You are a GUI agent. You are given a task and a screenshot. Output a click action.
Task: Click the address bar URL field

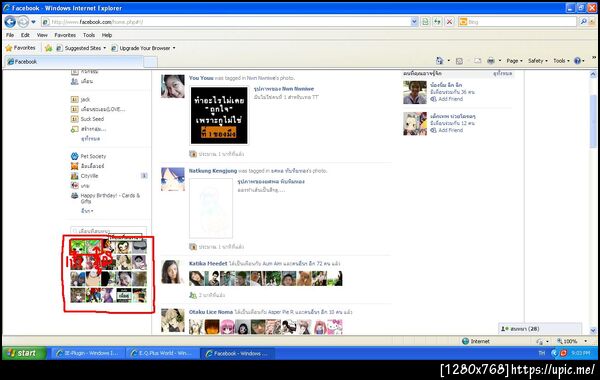click(x=230, y=22)
